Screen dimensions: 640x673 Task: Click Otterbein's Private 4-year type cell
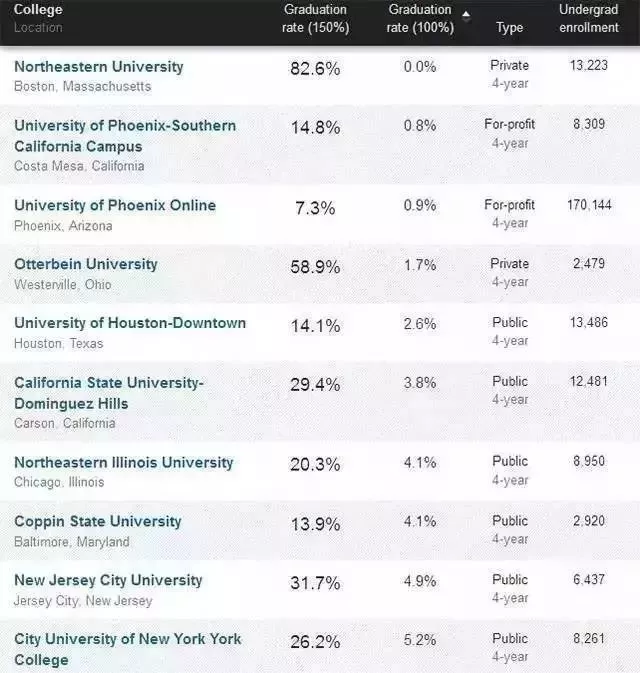tap(510, 273)
